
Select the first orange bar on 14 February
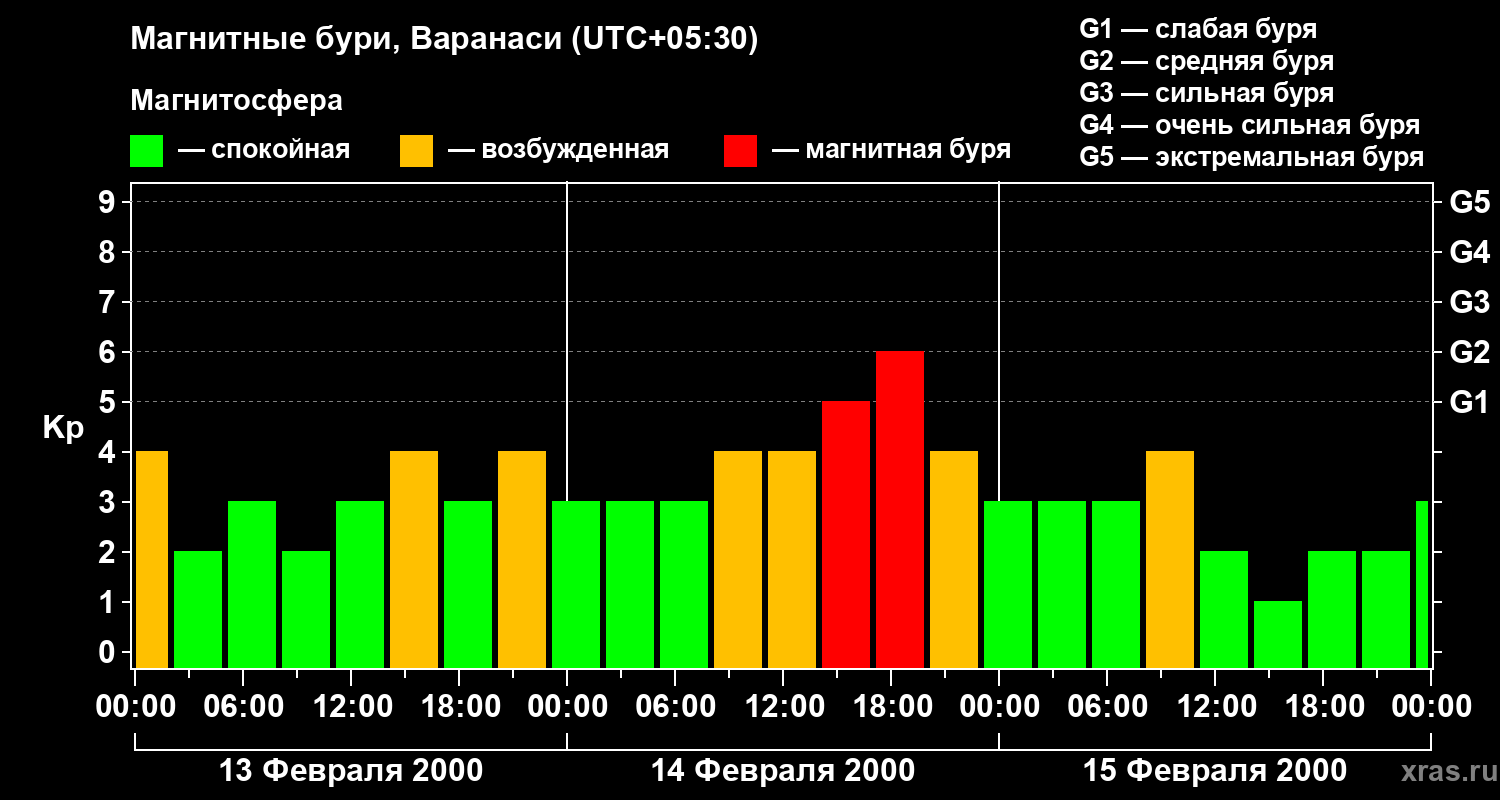(738, 560)
